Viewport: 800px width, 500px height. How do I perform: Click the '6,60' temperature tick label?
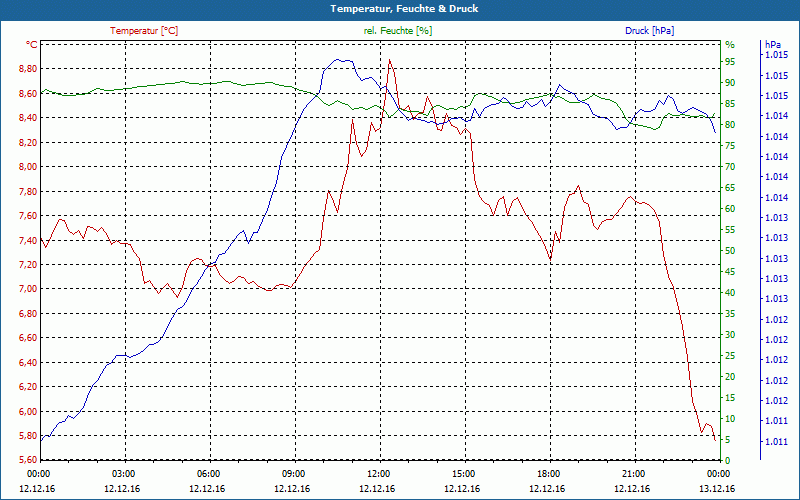pyautogui.click(x=28, y=338)
